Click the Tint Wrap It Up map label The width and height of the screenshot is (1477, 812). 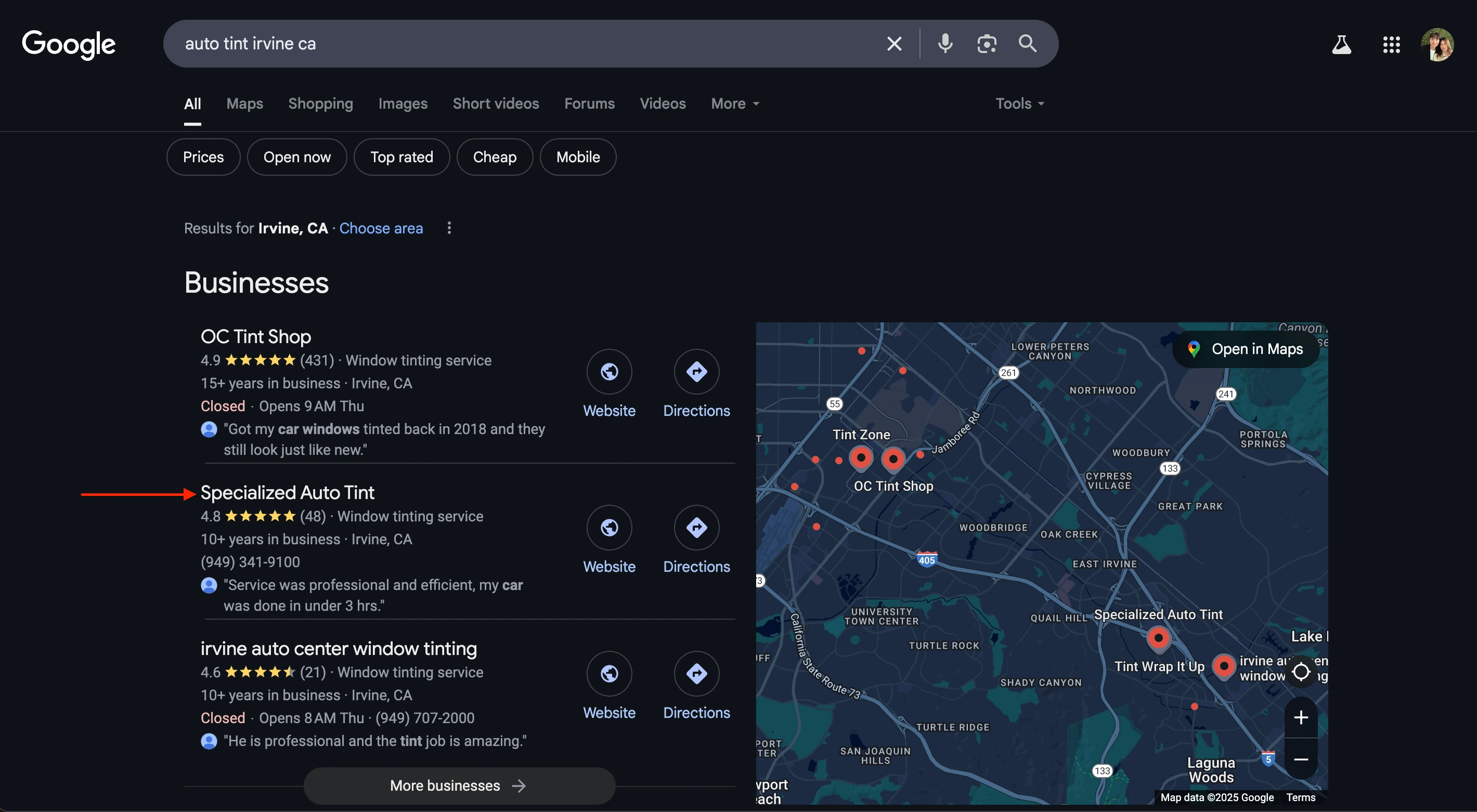tap(1159, 666)
